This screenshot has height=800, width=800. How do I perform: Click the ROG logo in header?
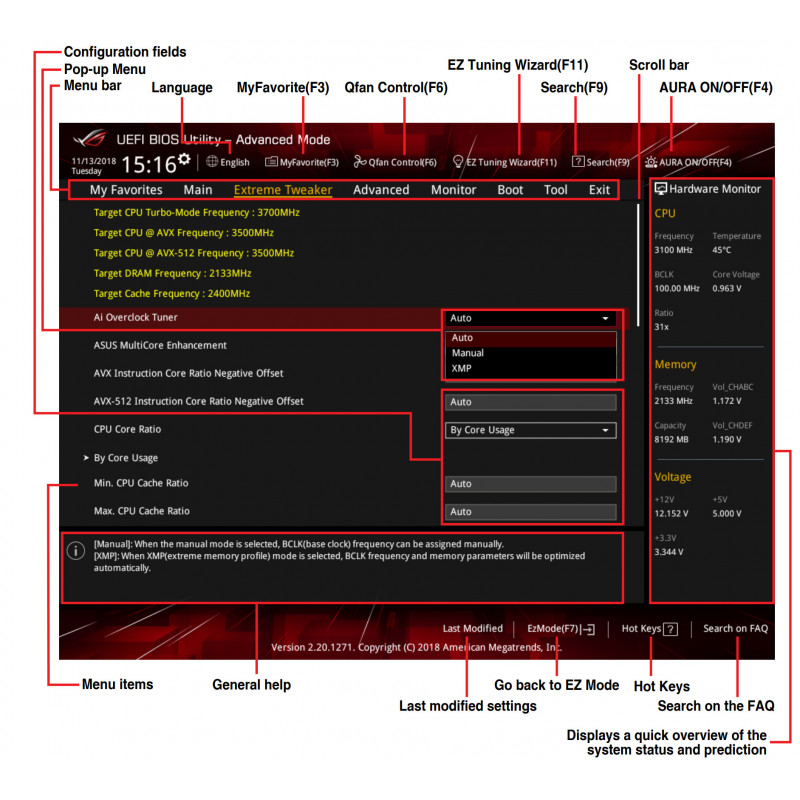point(90,139)
